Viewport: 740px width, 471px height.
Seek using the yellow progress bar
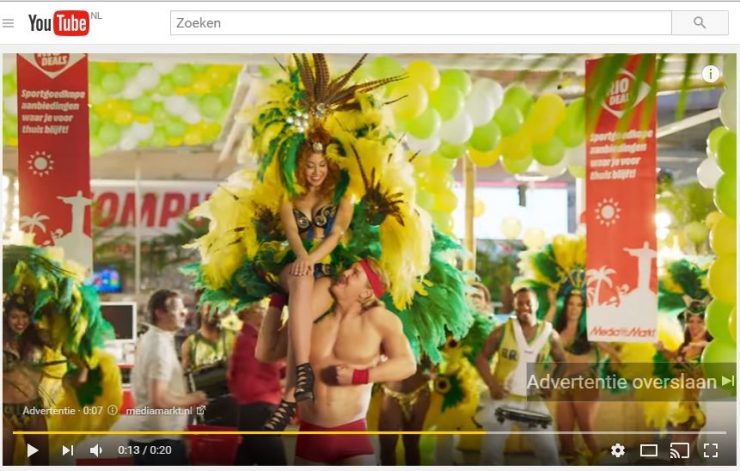coord(369,432)
